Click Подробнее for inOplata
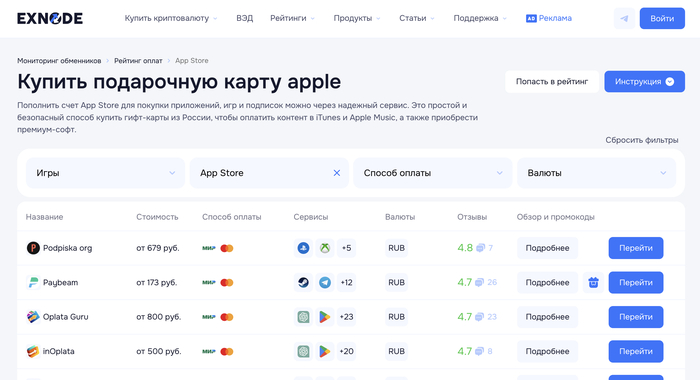This screenshot has width=700, height=380. (547, 351)
